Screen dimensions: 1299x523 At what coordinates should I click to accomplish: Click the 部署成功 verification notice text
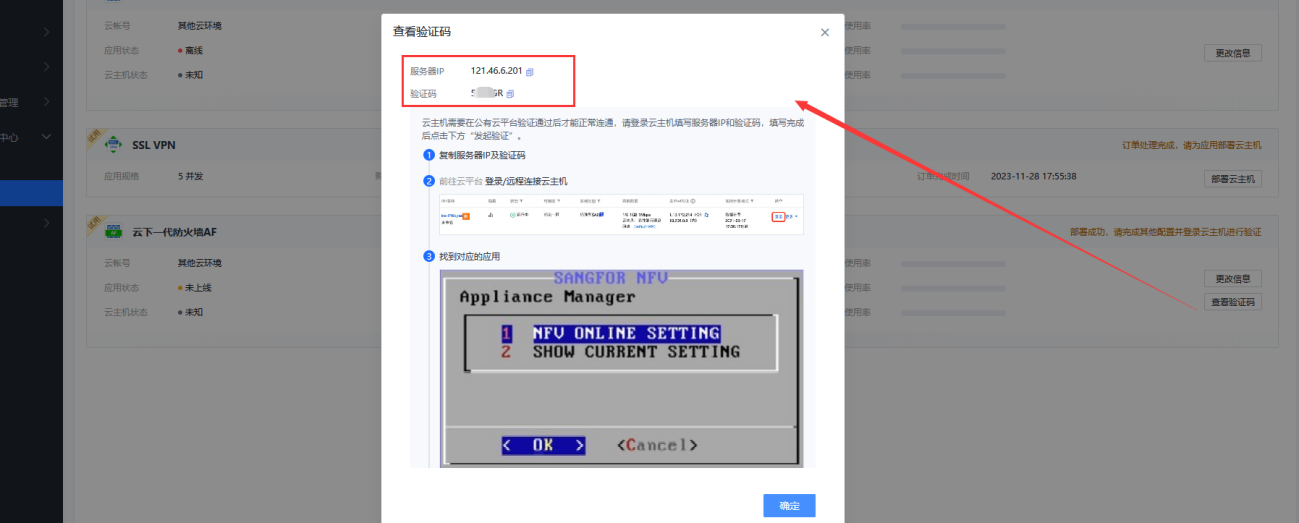(1165, 232)
